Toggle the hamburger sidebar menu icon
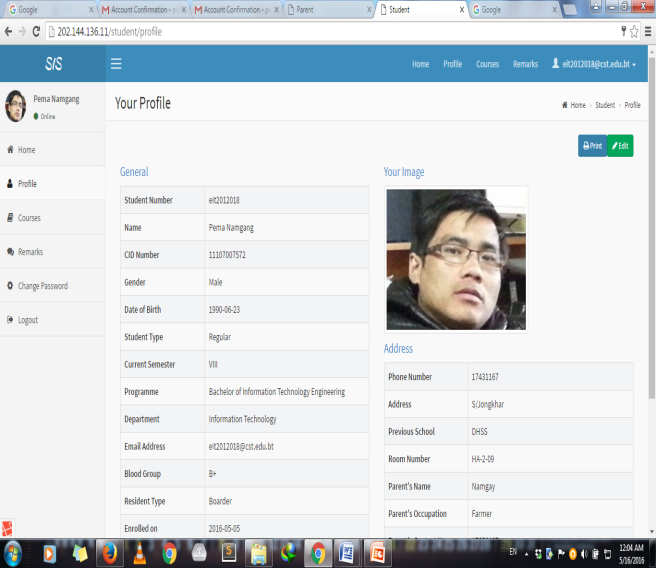656x568 pixels. coord(116,64)
